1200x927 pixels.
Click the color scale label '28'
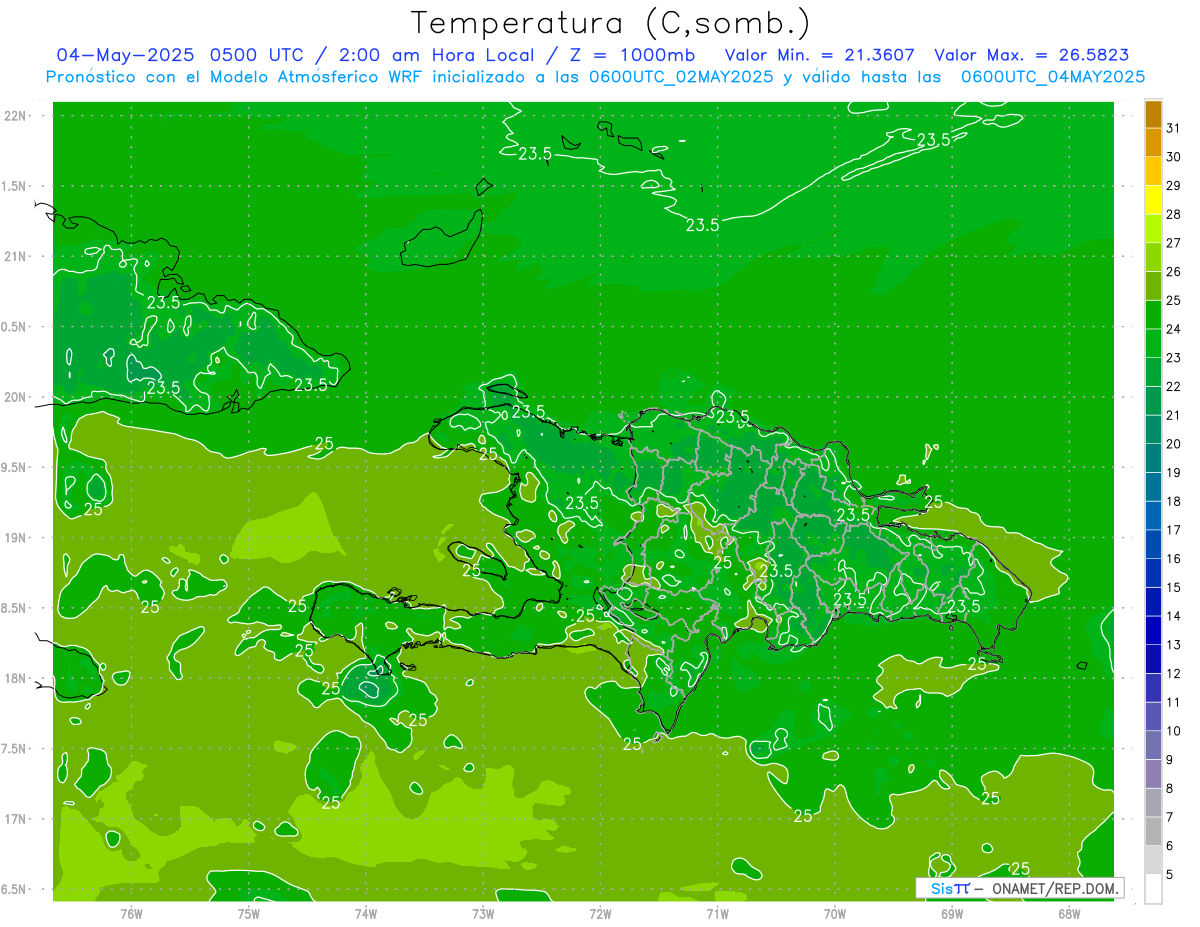point(1174,214)
